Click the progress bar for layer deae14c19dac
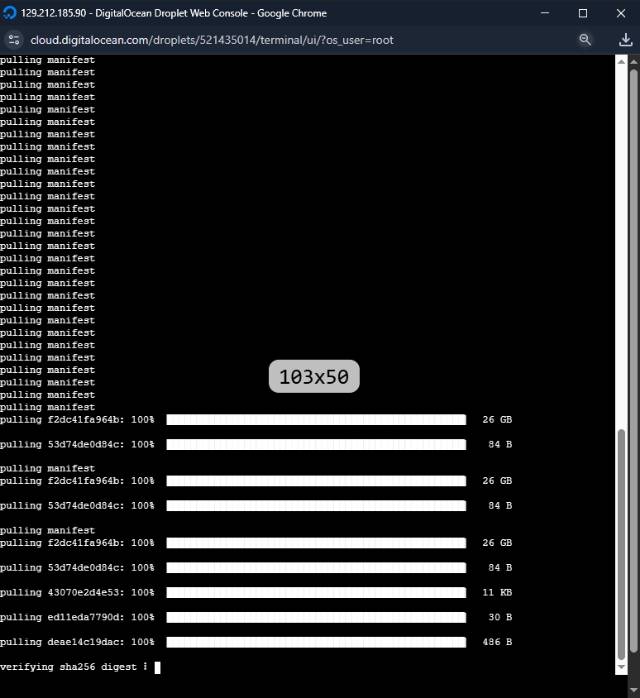The image size is (640, 698). 316,642
